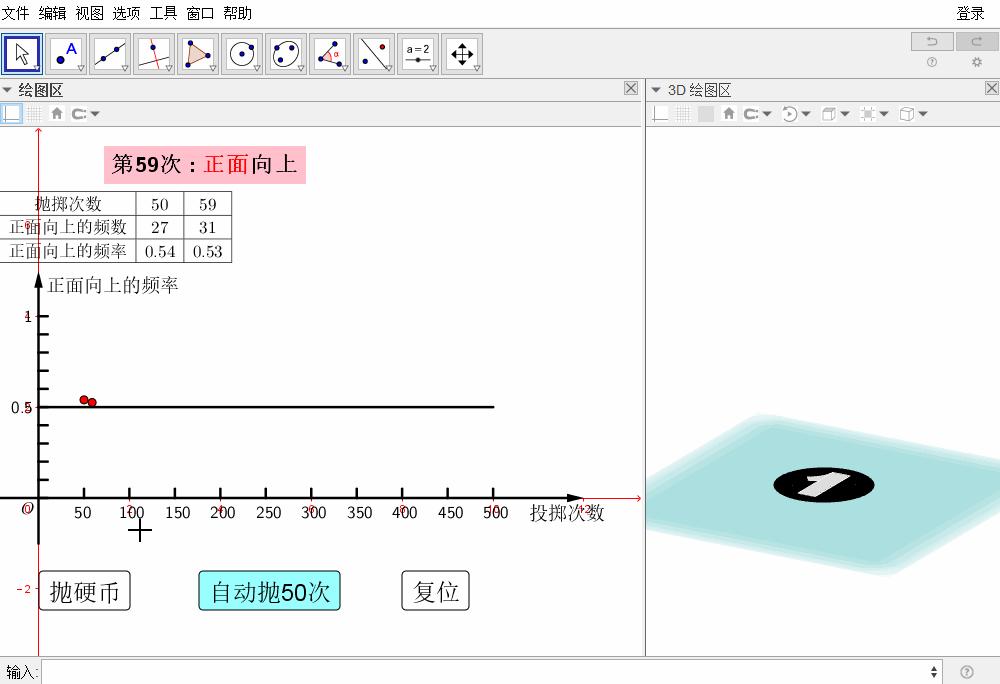Select the Perpendicular Line tool
1000x684 pixels.
[154, 54]
